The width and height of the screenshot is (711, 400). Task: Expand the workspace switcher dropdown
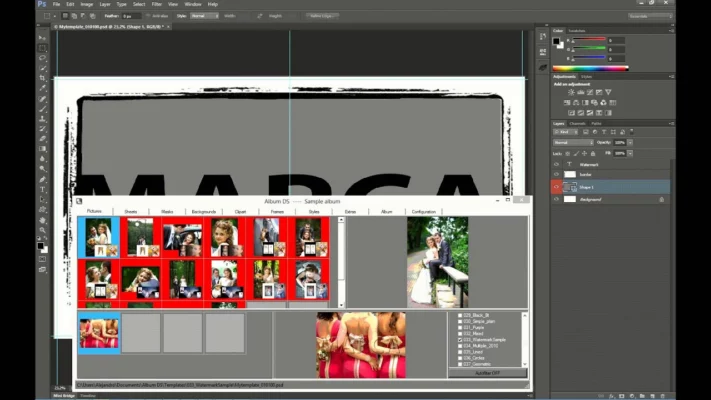650,17
